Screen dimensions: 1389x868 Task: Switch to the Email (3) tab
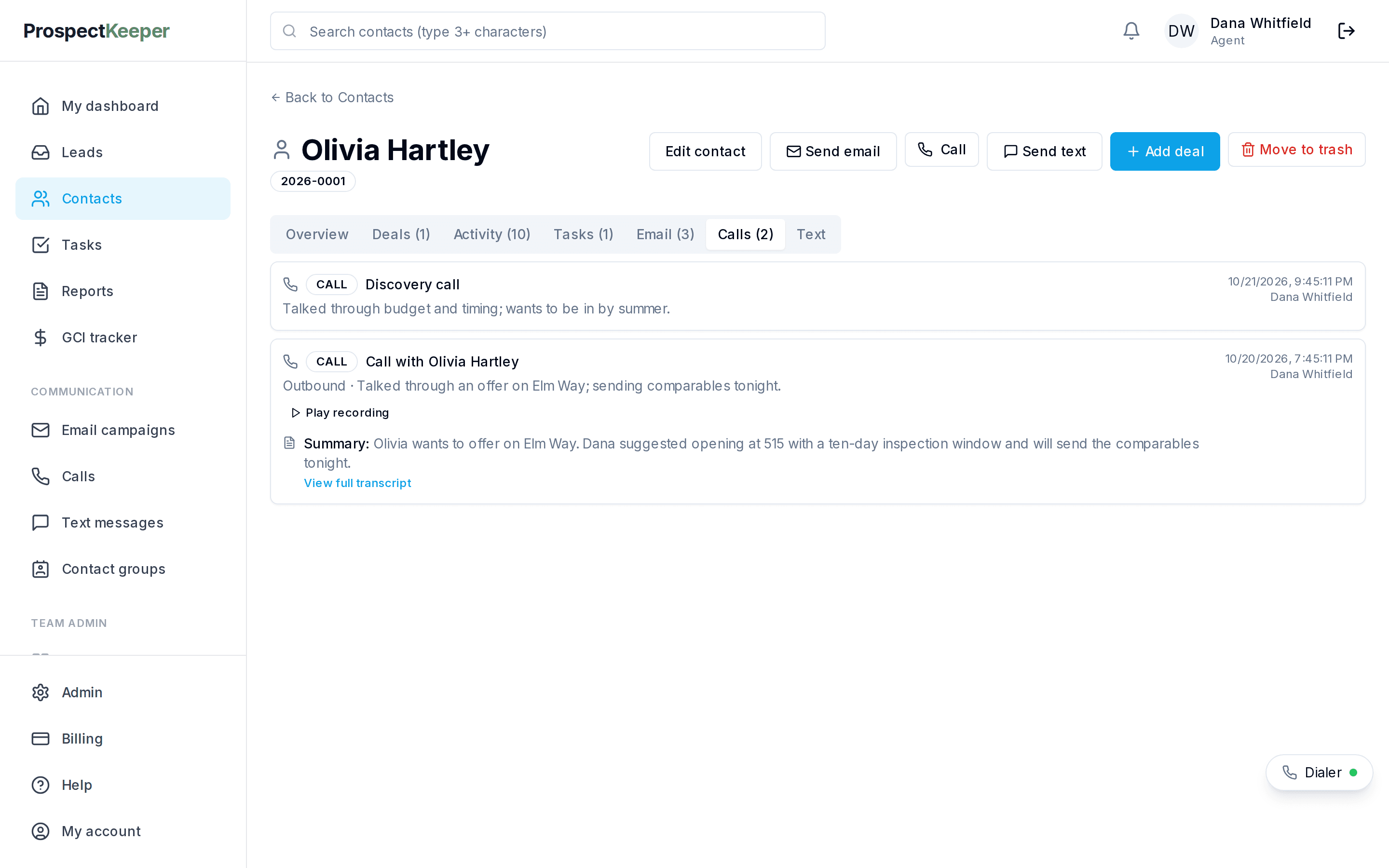pyautogui.click(x=665, y=234)
